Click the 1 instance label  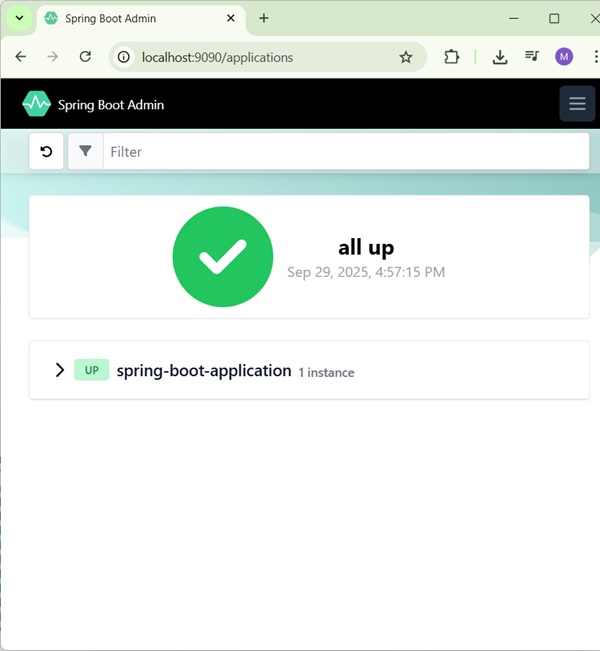coord(326,373)
